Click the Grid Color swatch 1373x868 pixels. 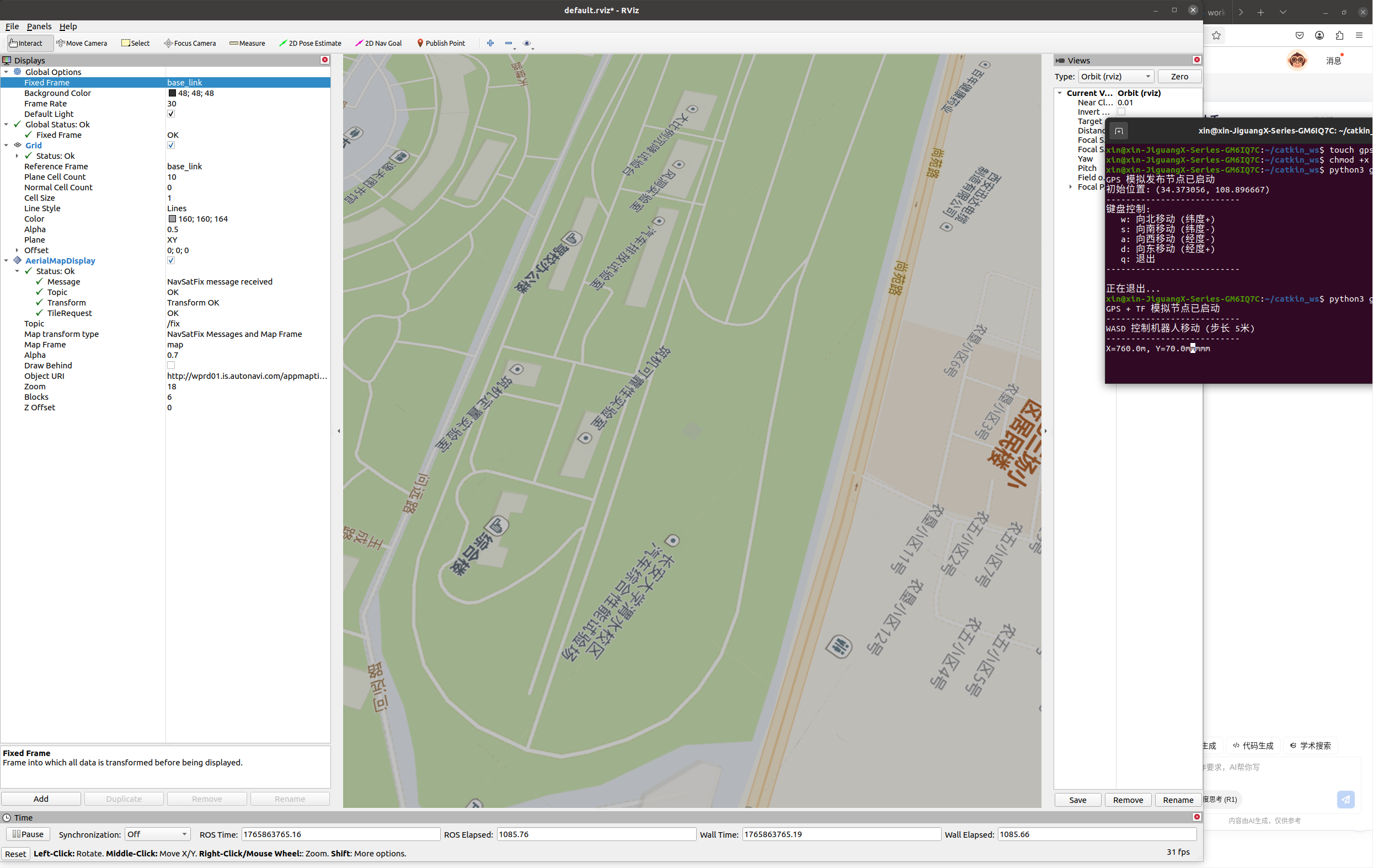[x=172, y=219]
